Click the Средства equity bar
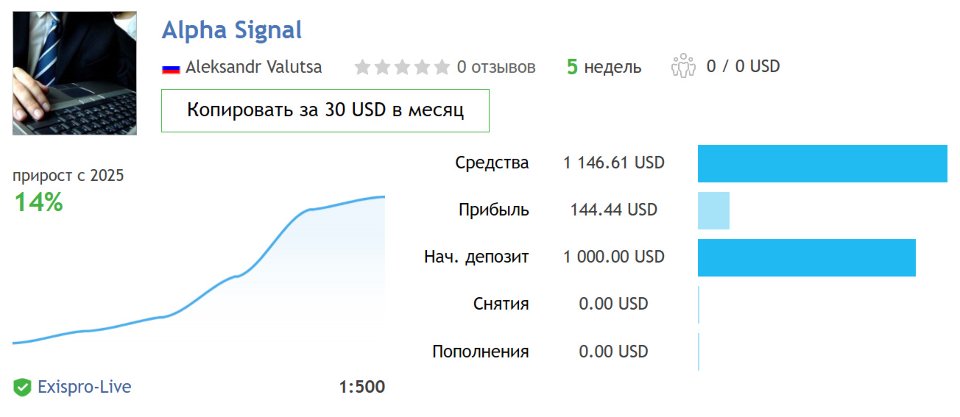Screen dimensions: 960x417 (x=822, y=164)
